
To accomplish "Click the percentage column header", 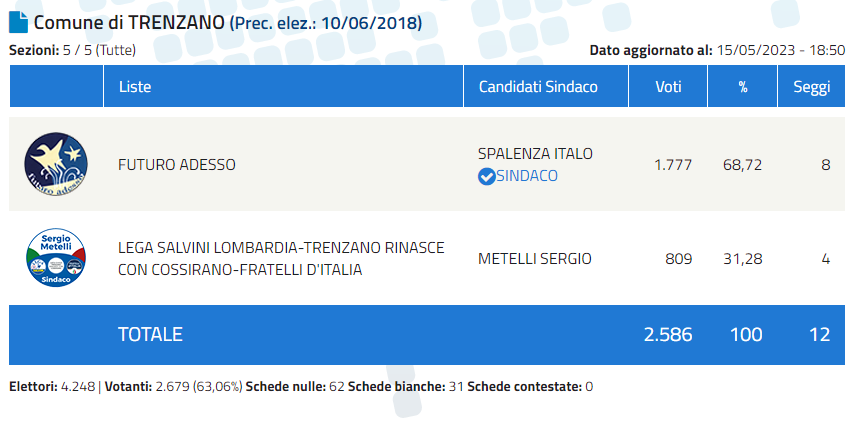I will [743, 87].
